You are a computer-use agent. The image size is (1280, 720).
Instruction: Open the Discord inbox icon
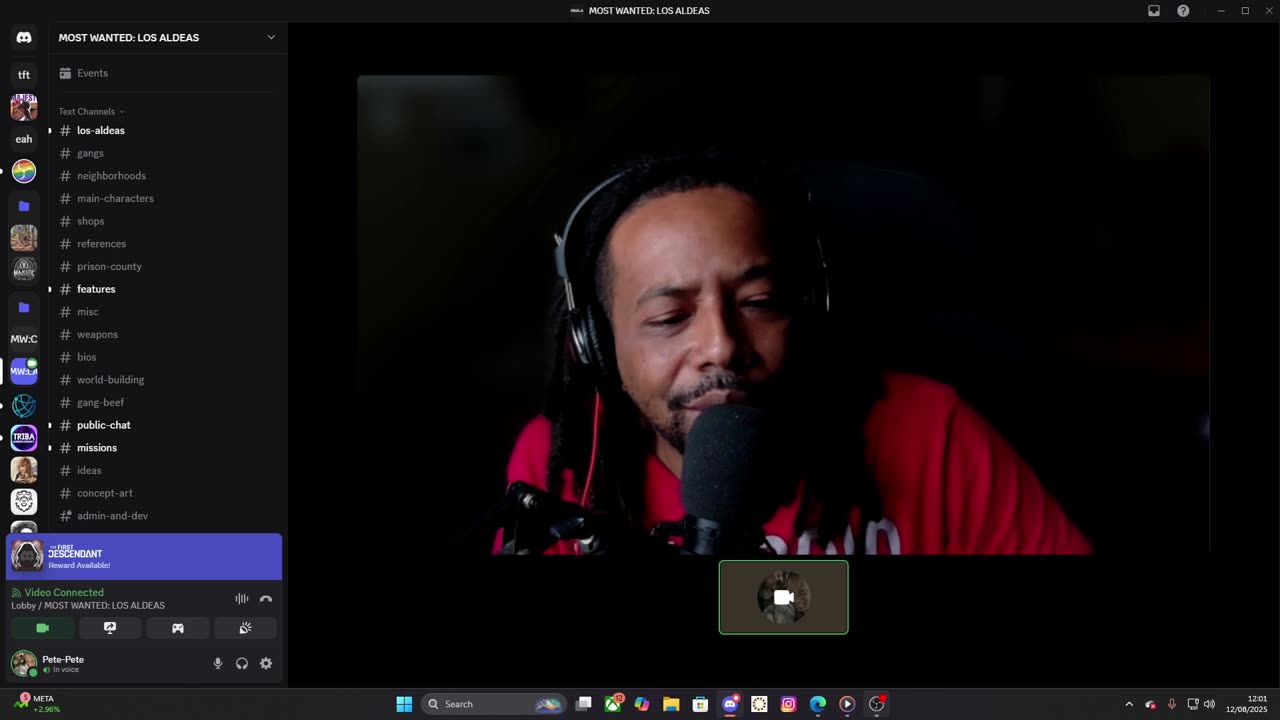pyautogui.click(x=1154, y=11)
